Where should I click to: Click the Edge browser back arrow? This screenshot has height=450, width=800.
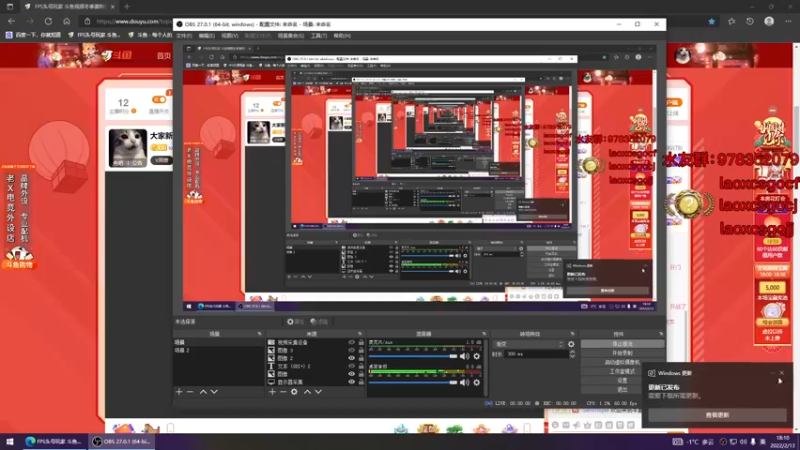click(x=11, y=21)
